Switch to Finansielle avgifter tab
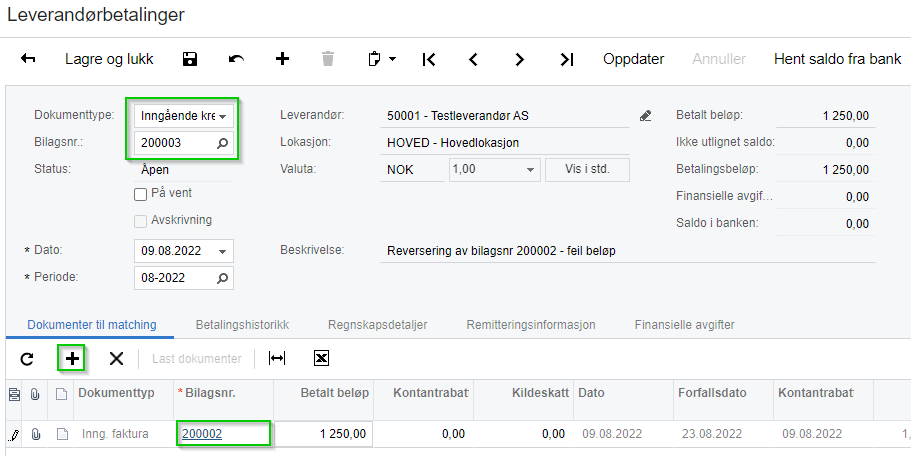 coord(684,325)
